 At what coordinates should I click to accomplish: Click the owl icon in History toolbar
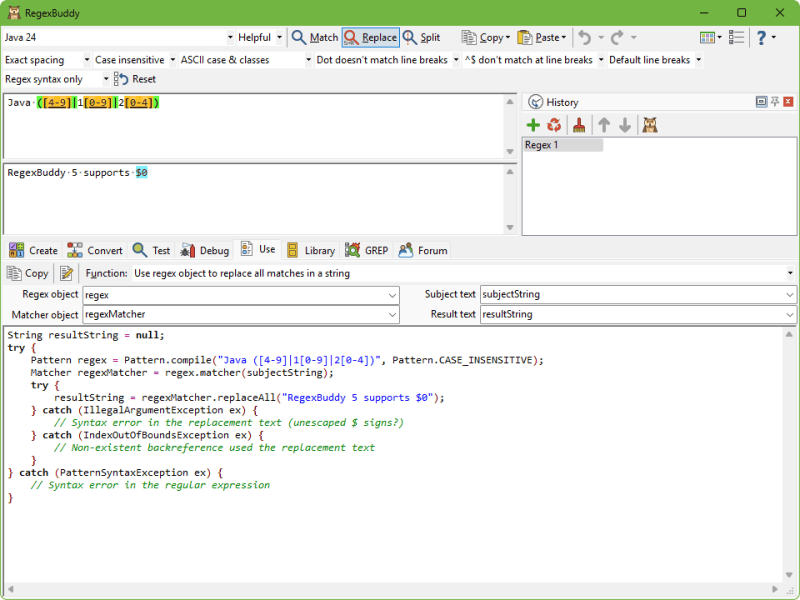point(649,125)
